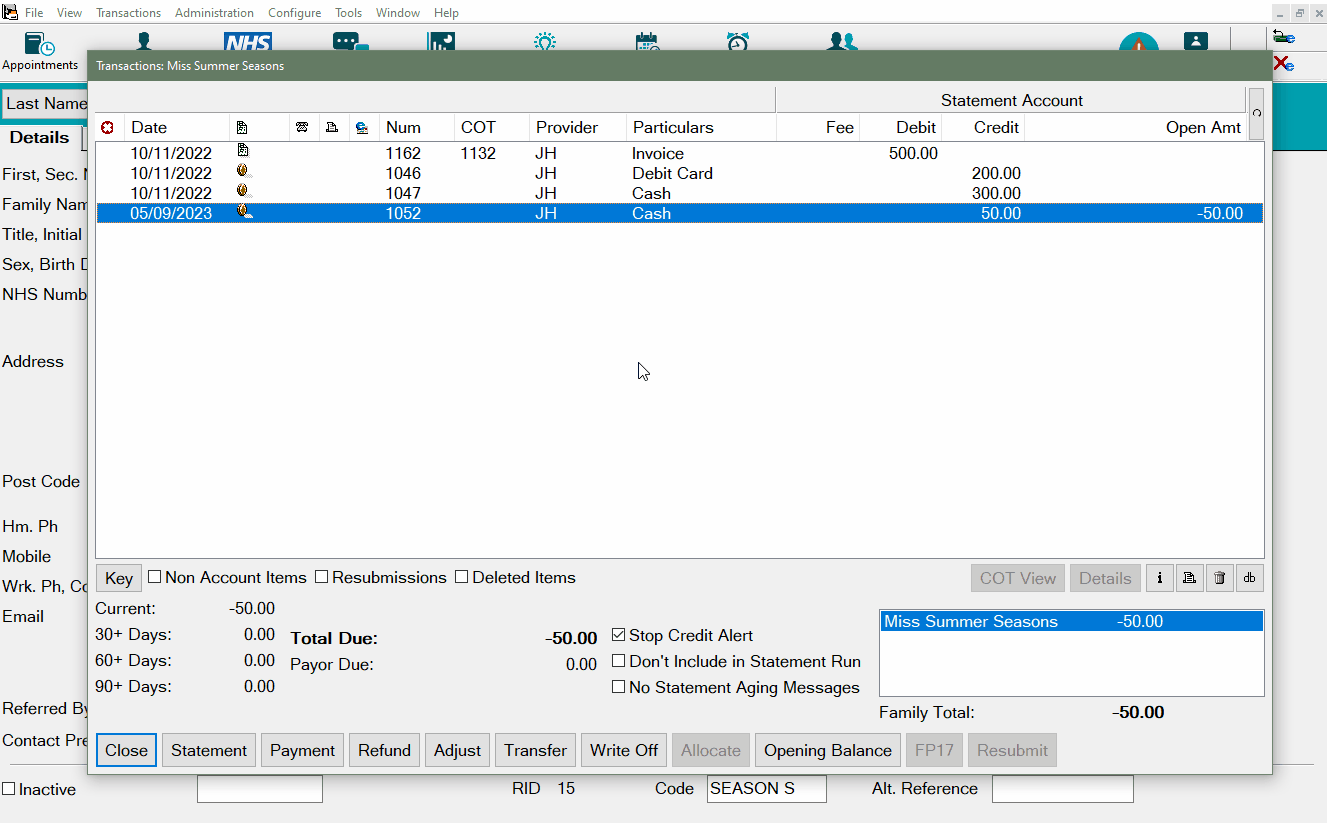
Task: Show Deleted Items checkbox
Action: click(x=461, y=577)
